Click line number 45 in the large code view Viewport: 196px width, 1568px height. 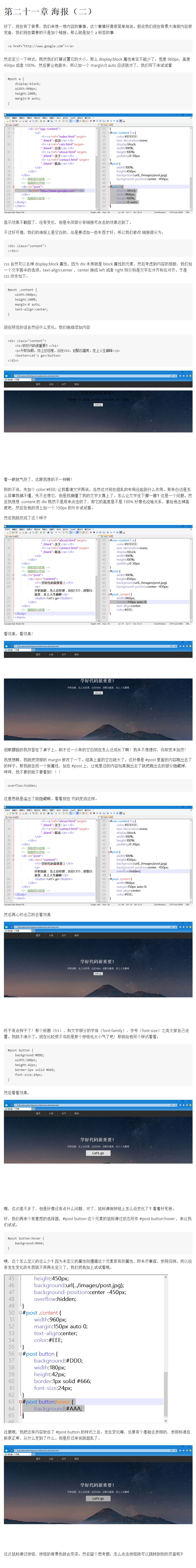tap(11, 1279)
